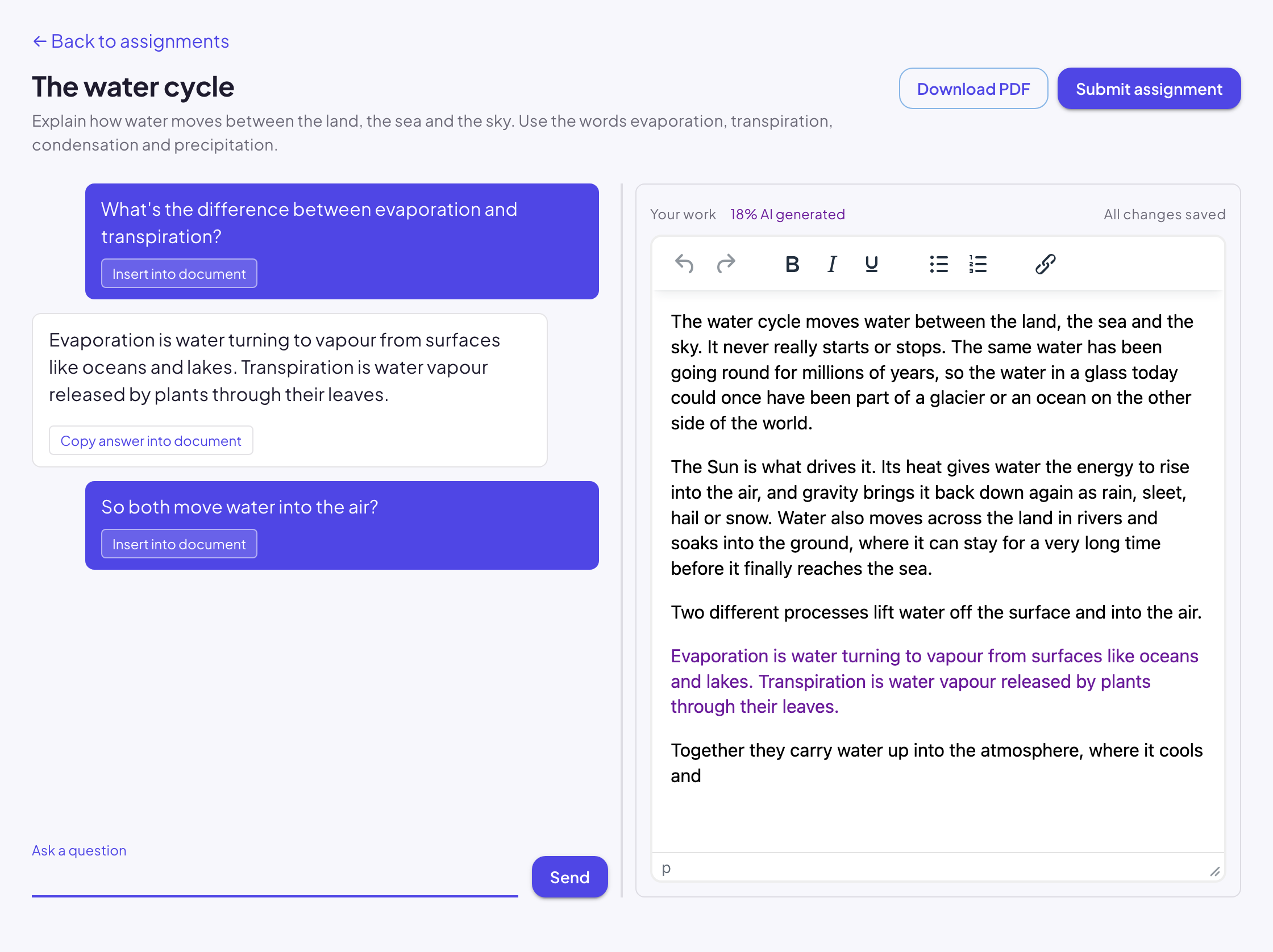Insert a numbered list

coord(978,264)
